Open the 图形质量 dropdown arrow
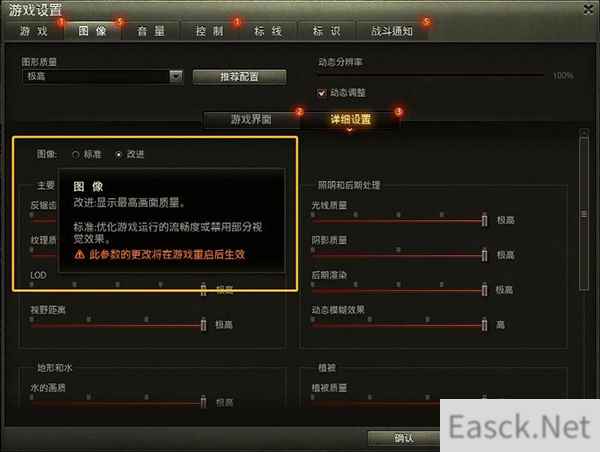Image resolution: width=600 pixels, height=452 pixels. (176, 76)
